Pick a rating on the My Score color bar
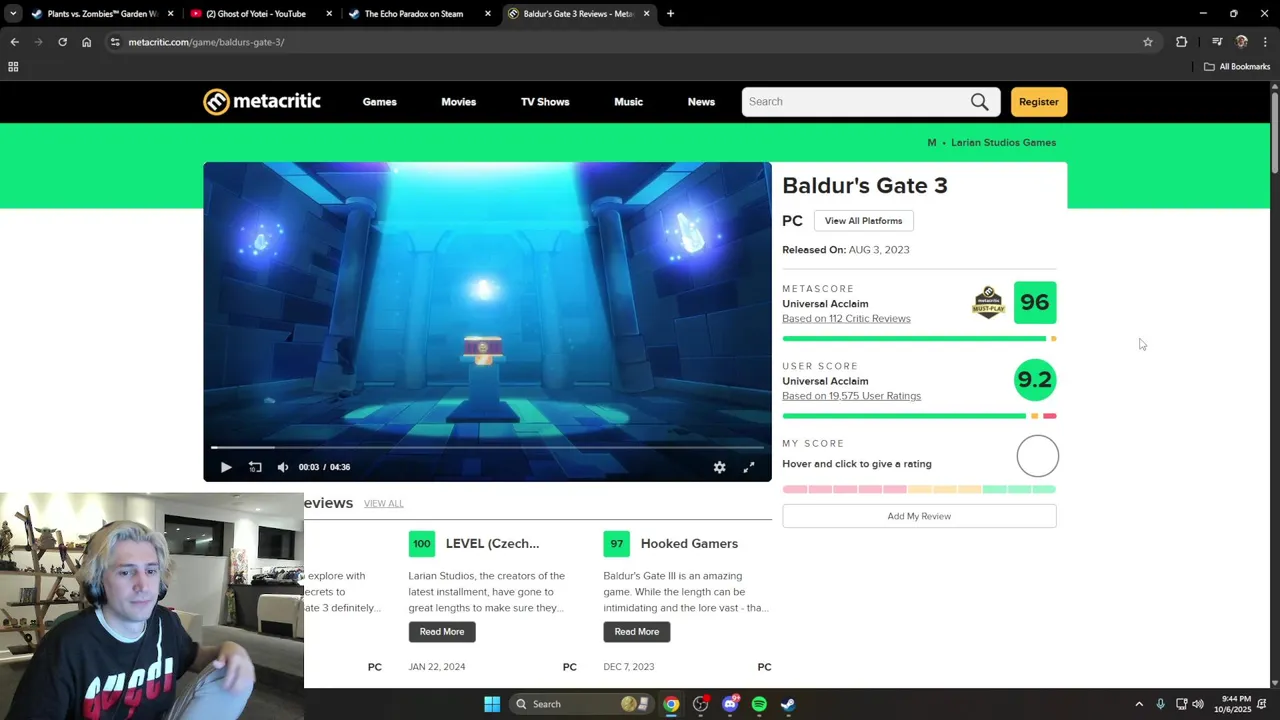This screenshot has width=1280, height=720. pos(919,489)
